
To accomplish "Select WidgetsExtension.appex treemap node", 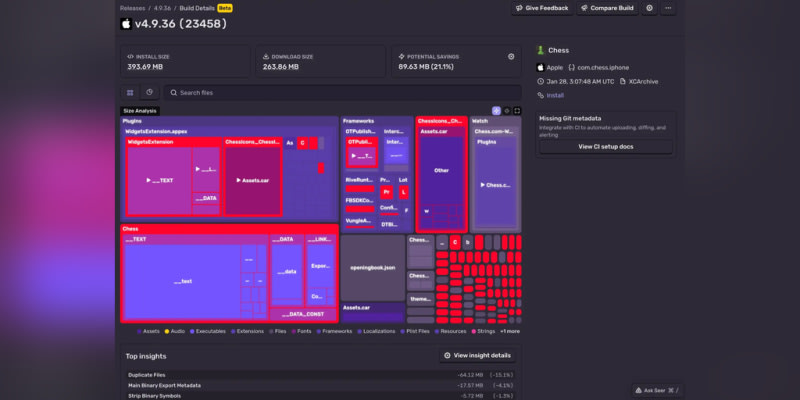I will [x=230, y=132].
